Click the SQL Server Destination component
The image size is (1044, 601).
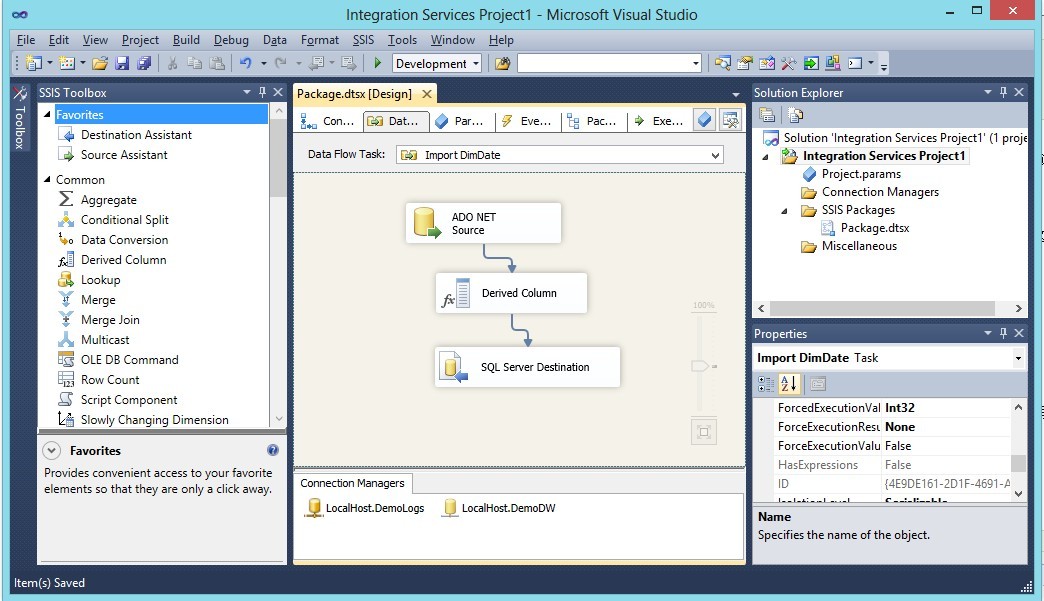tap(527, 367)
